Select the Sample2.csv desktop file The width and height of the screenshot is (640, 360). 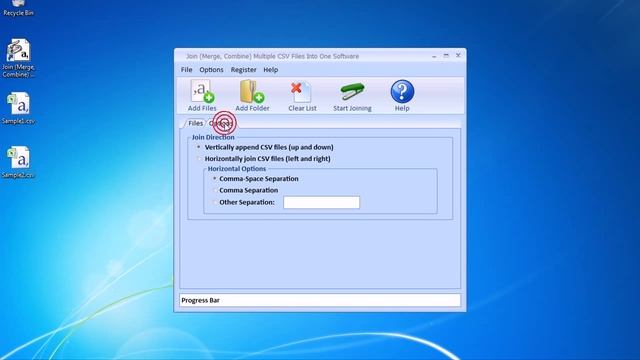point(18,162)
